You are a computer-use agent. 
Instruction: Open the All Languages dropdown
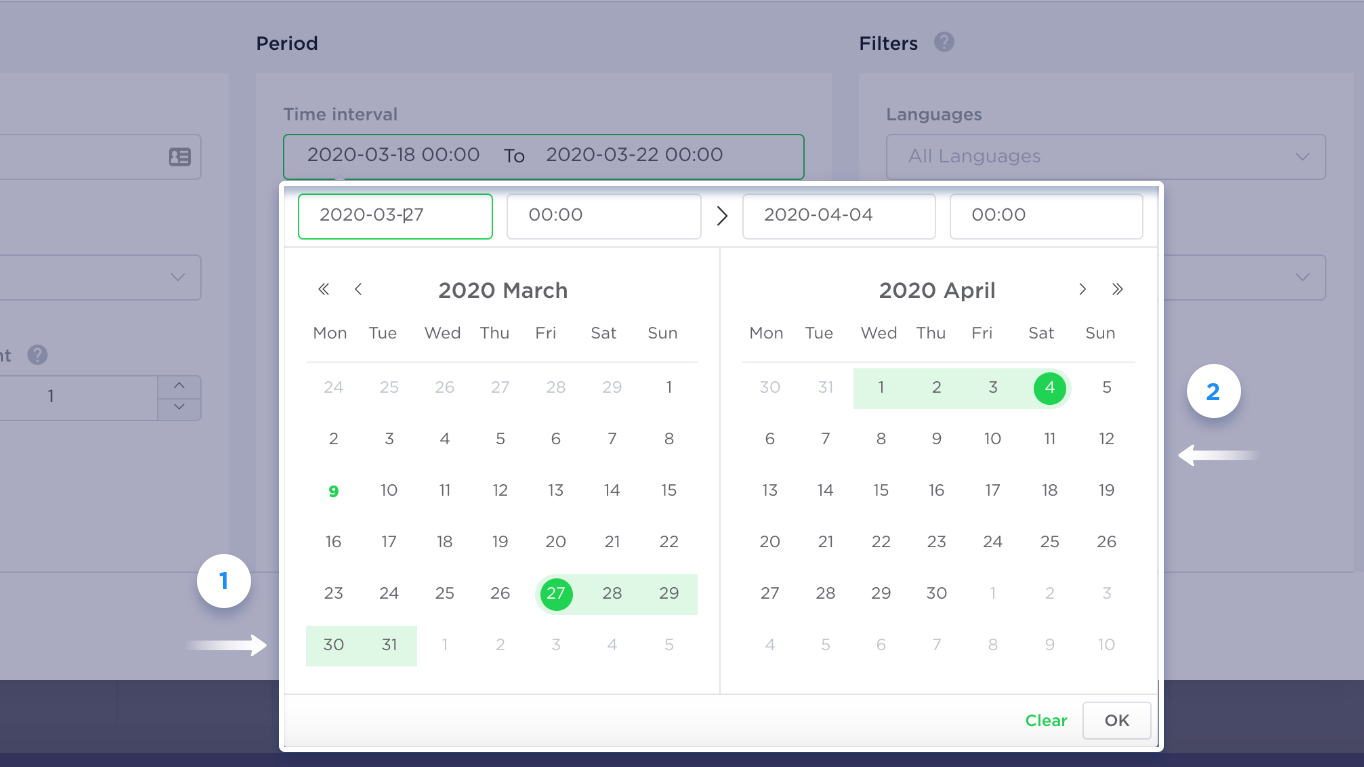(x=1105, y=157)
